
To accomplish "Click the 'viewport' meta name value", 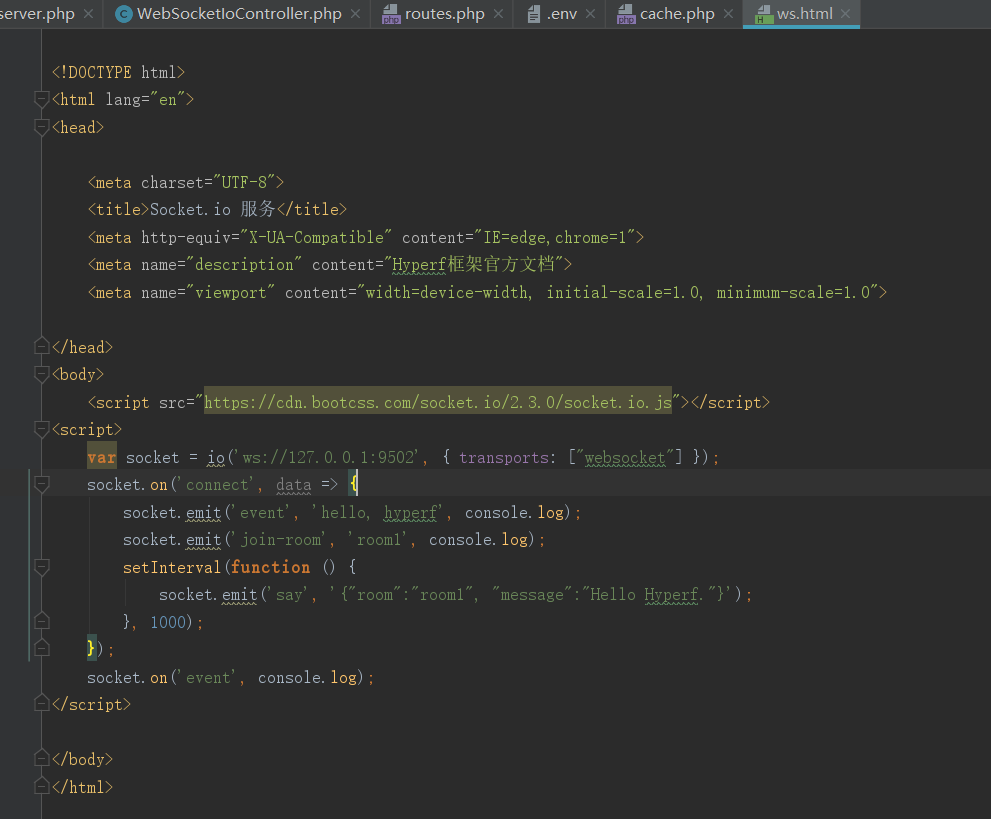I will [x=231, y=292].
